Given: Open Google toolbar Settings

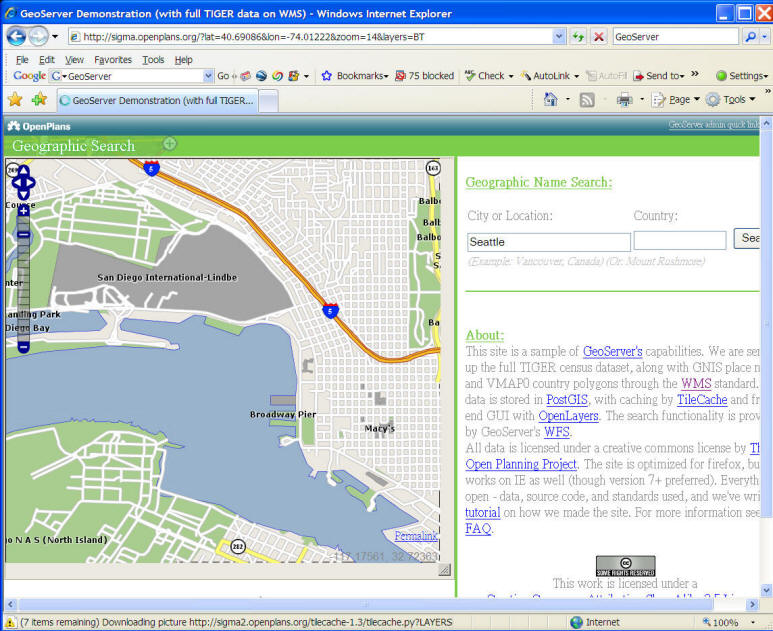Looking at the screenshot, I should (742, 76).
